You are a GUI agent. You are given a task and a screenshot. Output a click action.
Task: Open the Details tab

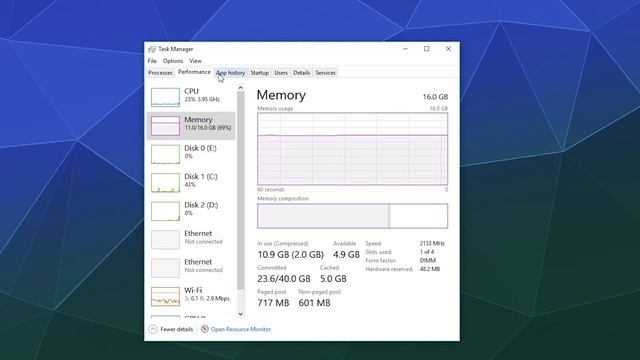pyautogui.click(x=302, y=73)
